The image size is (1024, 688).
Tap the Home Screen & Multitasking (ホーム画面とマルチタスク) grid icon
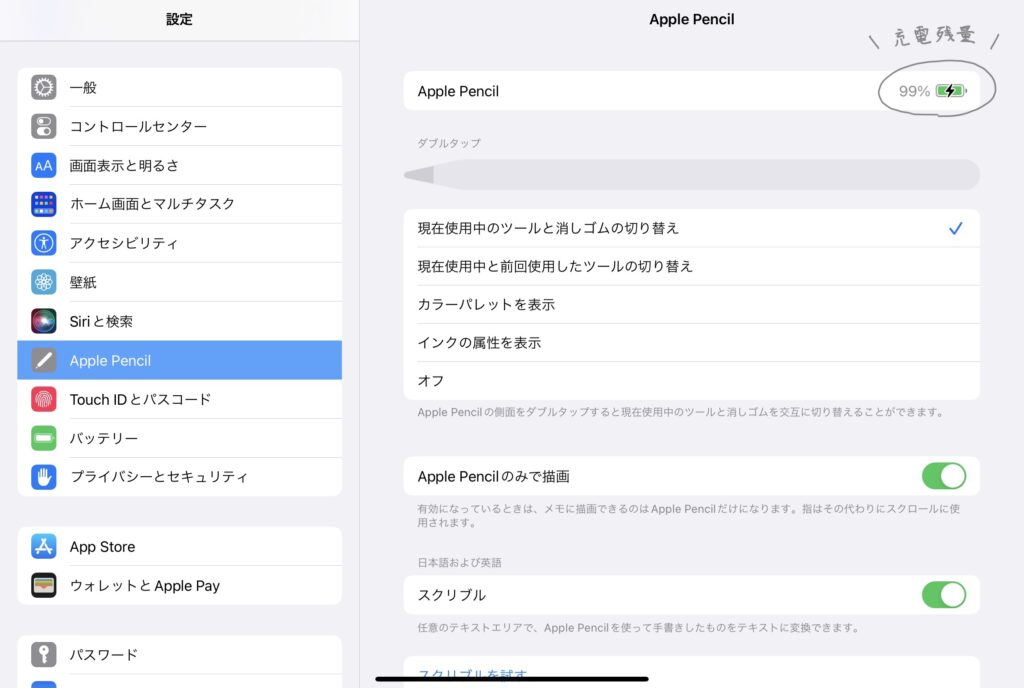point(44,204)
